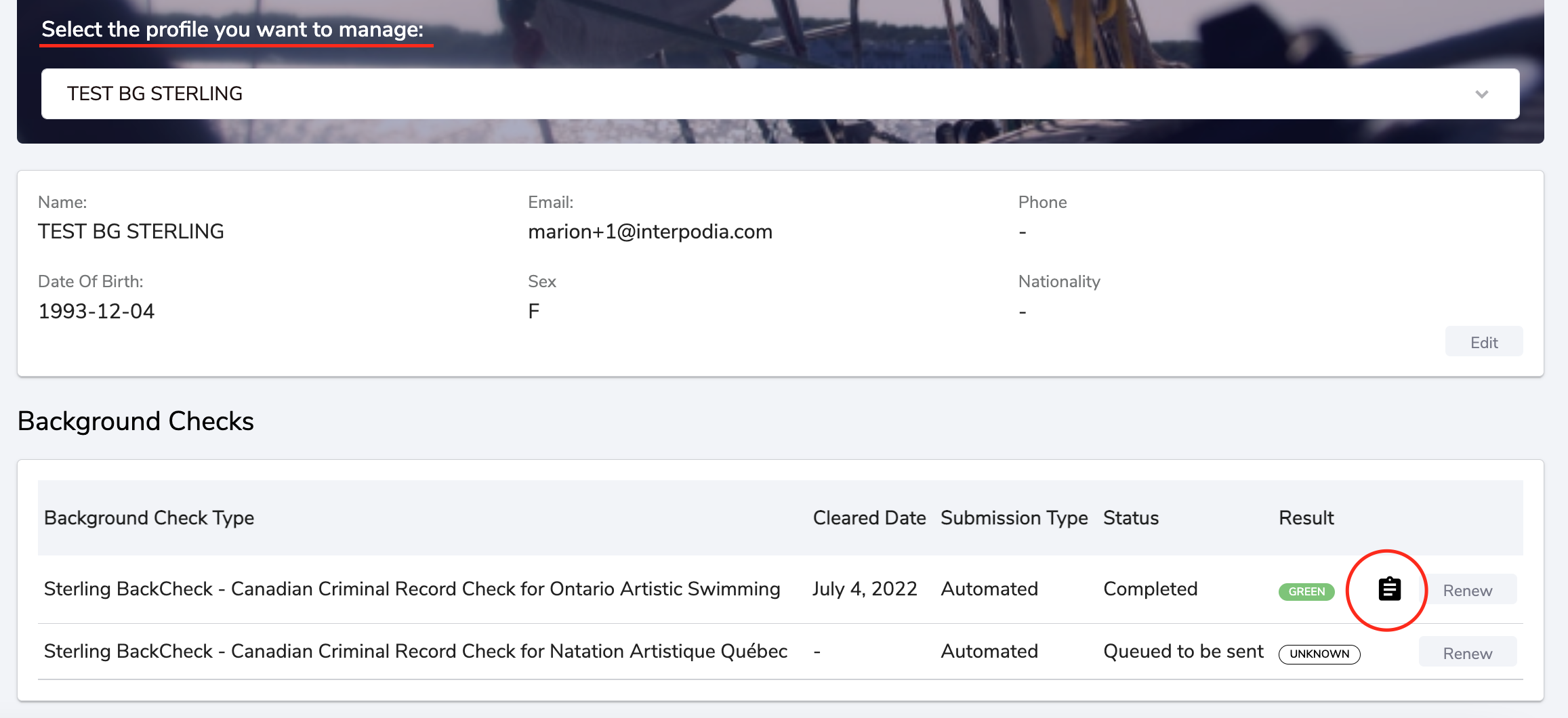Click the Result column header

coord(1306,518)
